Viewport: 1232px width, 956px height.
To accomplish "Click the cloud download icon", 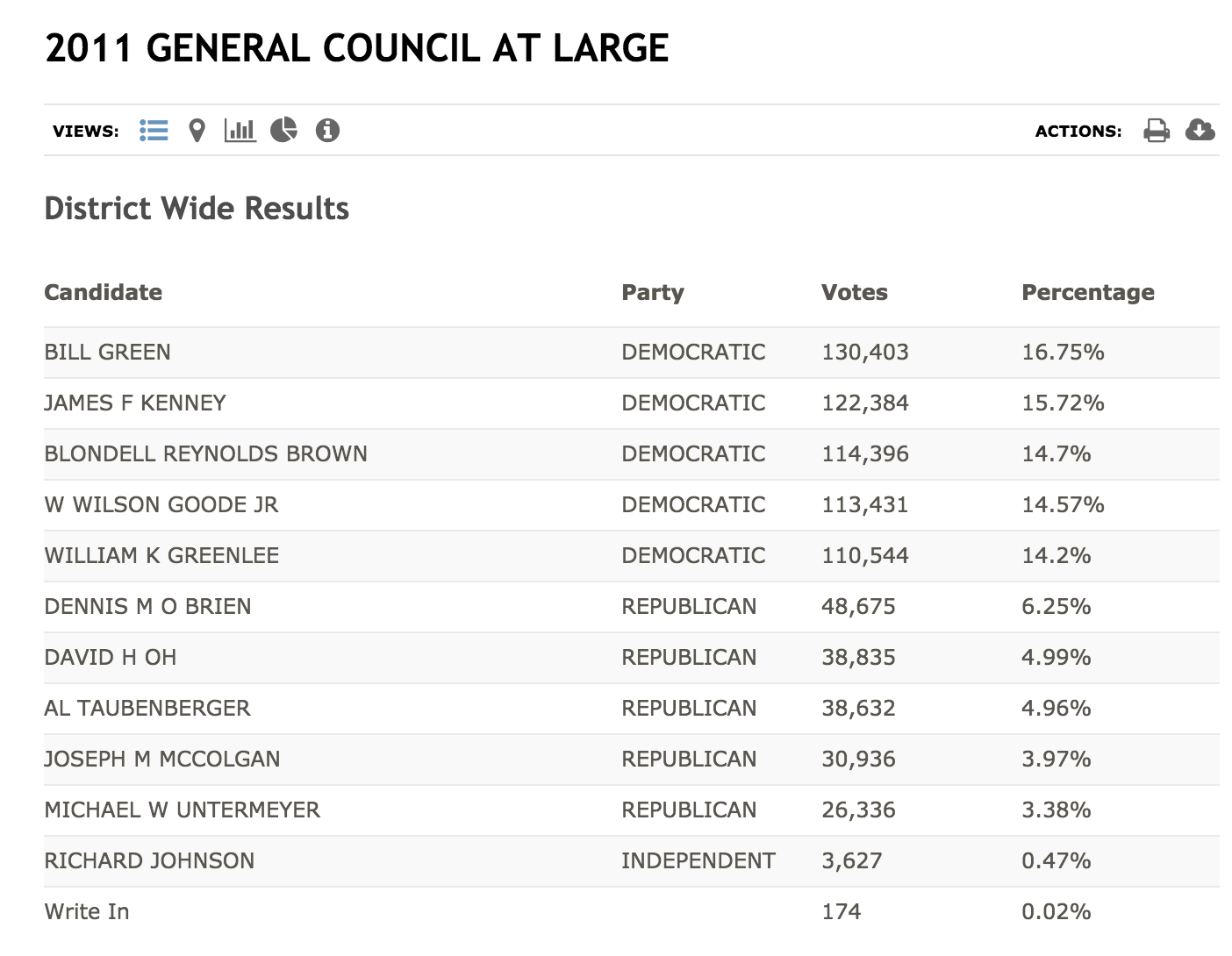I will [x=1200, y=131].
